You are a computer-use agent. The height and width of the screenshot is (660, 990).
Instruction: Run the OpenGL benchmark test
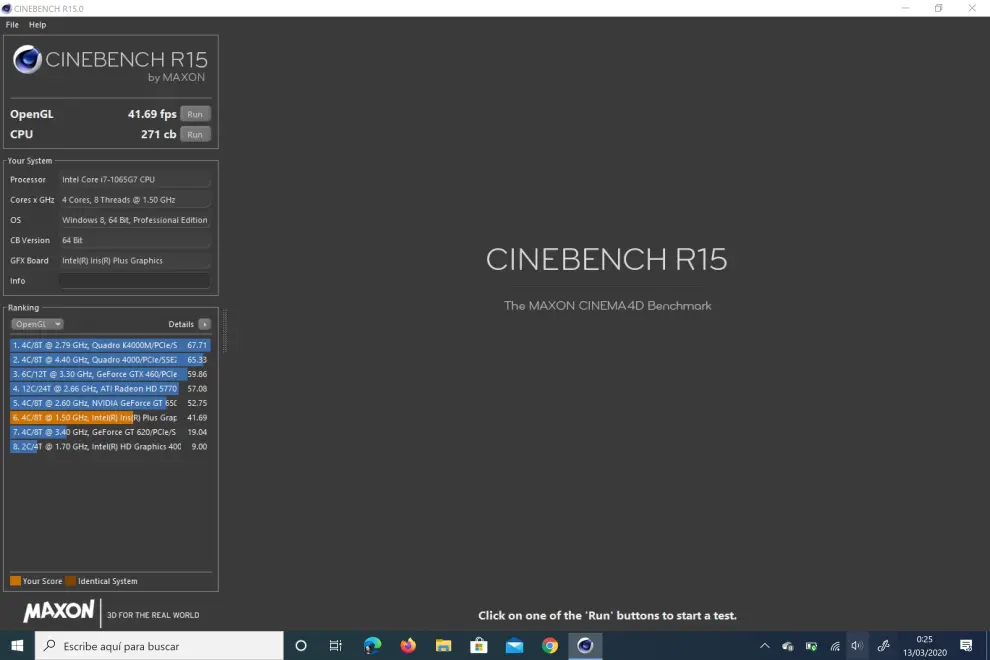tap(195, 114)
